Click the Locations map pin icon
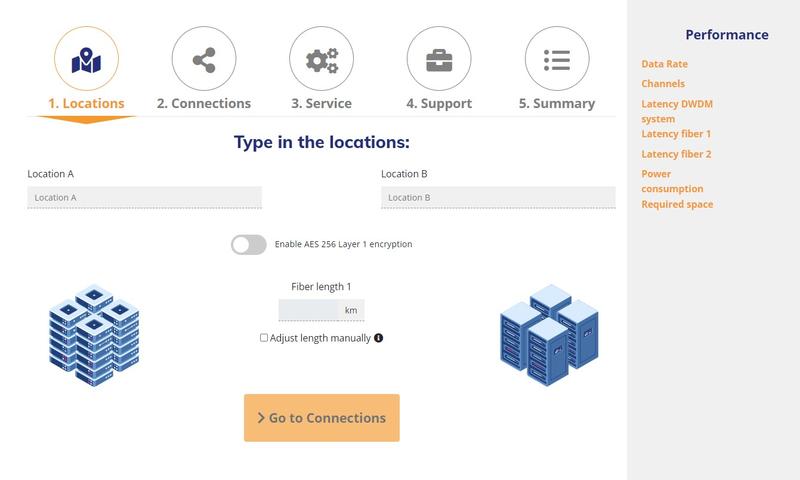800x480 pixels. (86, 60)
